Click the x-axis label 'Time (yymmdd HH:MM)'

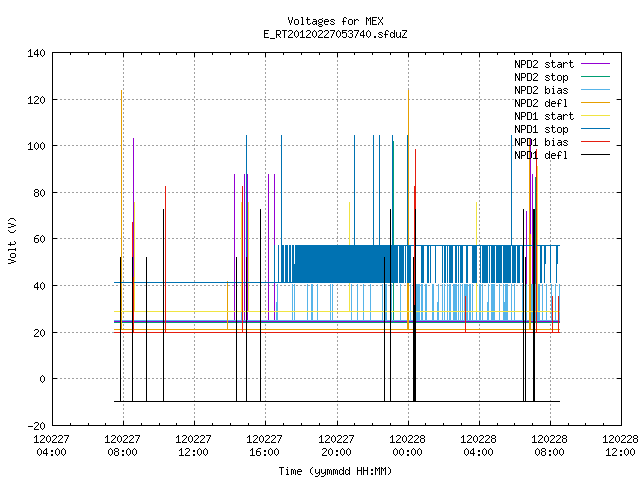coord(335,471)
